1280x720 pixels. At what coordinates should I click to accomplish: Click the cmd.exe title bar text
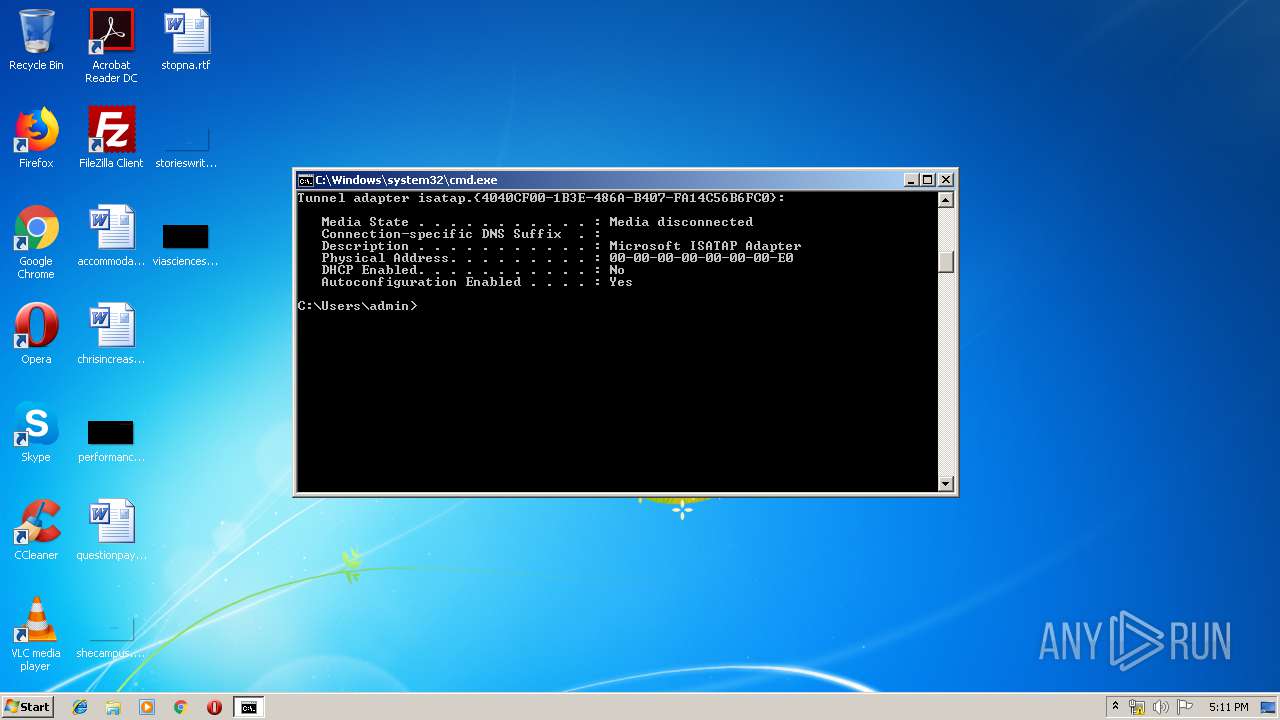pos(406,180)
